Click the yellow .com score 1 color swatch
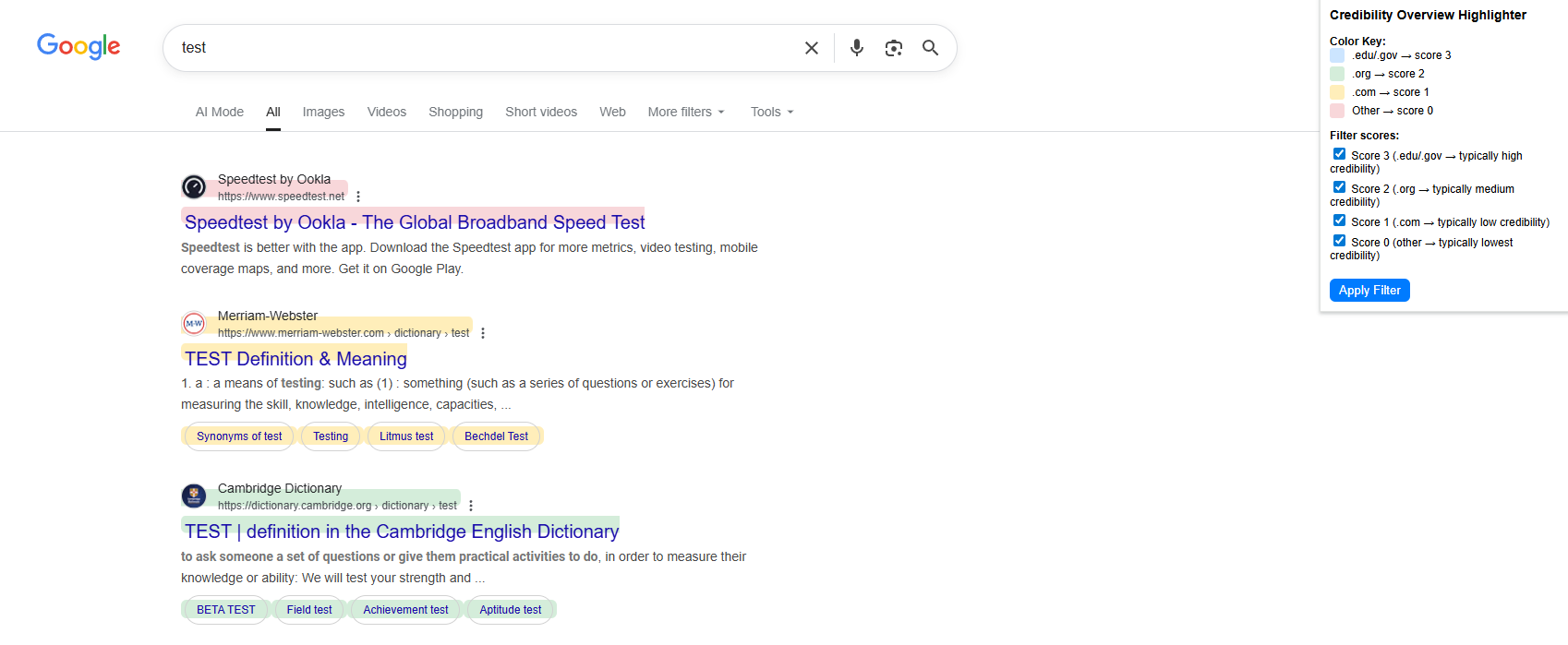This screenshot has height=645, width=1568. coord(1337,92)
